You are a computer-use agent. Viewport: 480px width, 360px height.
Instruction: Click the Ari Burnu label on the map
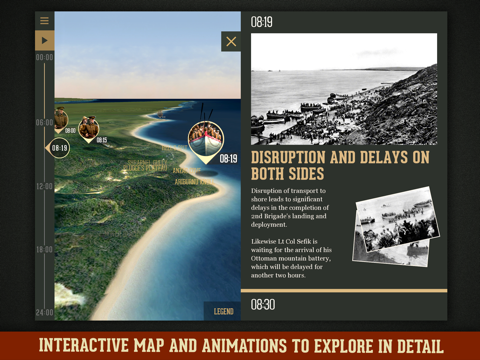193,182
